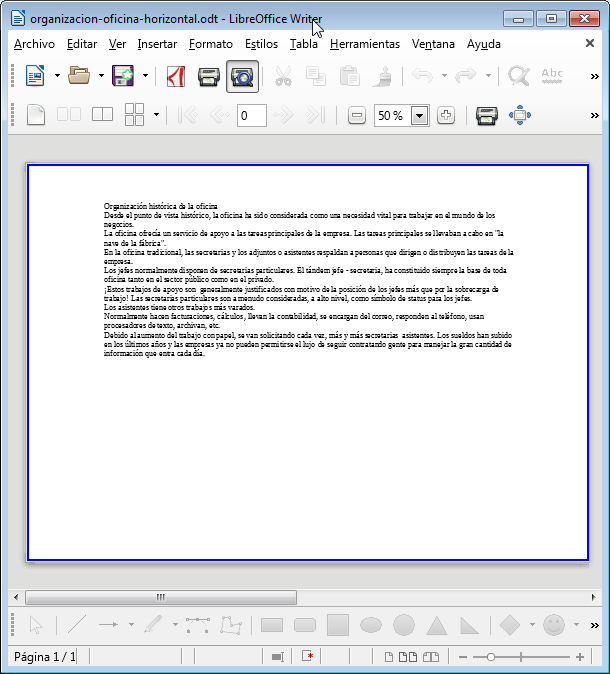Click the horizontal scrollbar thumb
Image resolution: width=610 pixels, height=674 pixels.
tap(161, 597)
